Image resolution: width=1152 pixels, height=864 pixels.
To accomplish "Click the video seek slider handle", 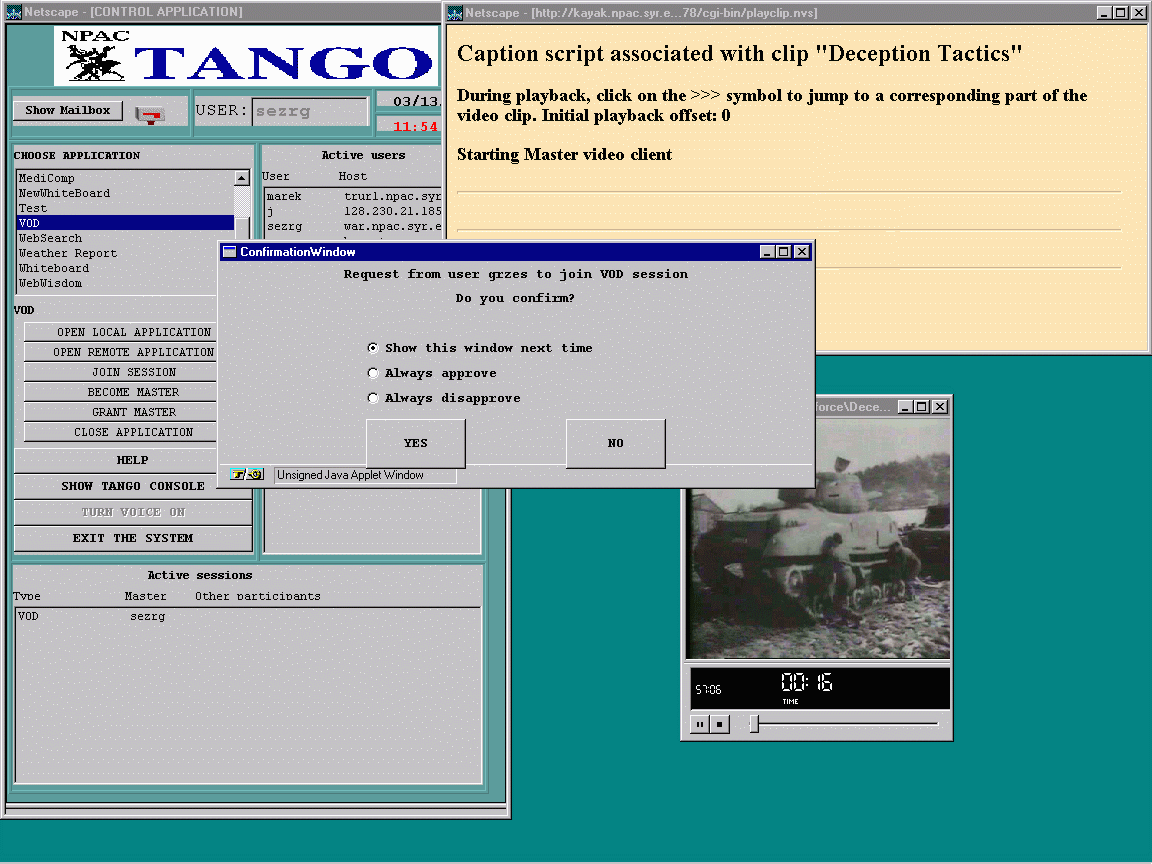I will coord(754,724).
